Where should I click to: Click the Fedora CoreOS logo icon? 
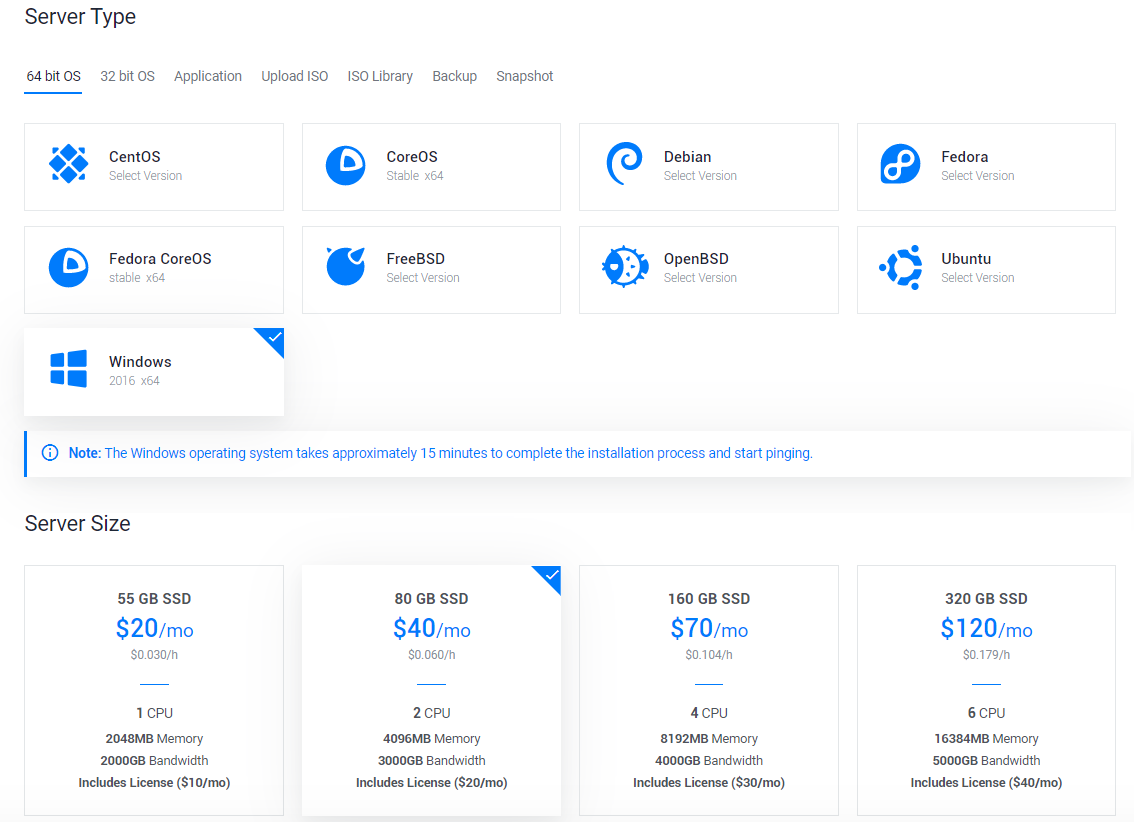point(69,267)
